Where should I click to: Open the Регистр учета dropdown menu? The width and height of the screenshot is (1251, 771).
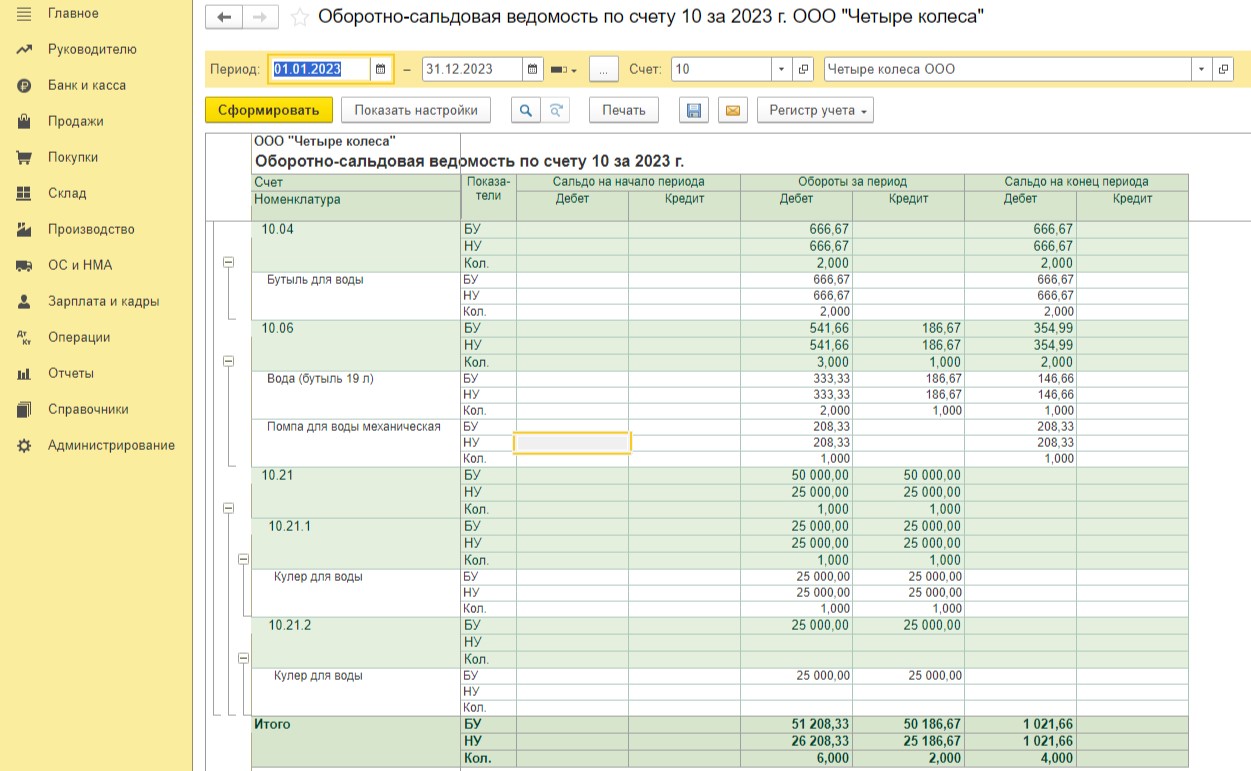[x=815, y=110]
